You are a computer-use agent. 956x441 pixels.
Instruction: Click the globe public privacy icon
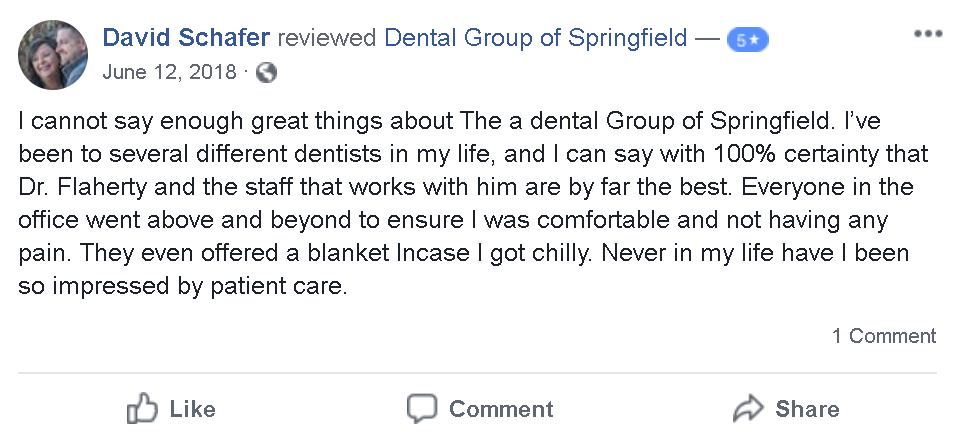(x=266, y=72)
